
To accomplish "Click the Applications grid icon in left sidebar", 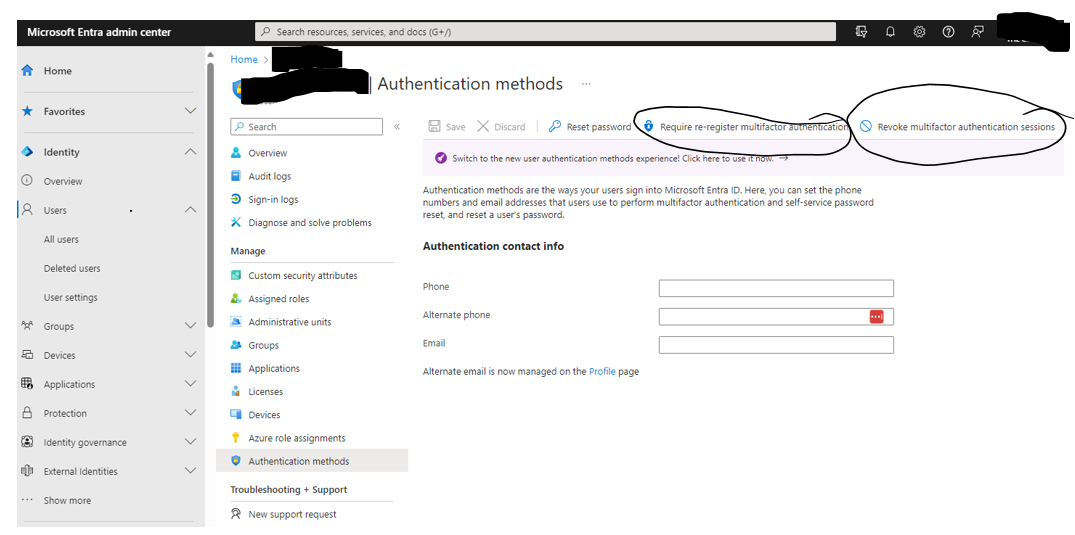I will coord(27,383).
